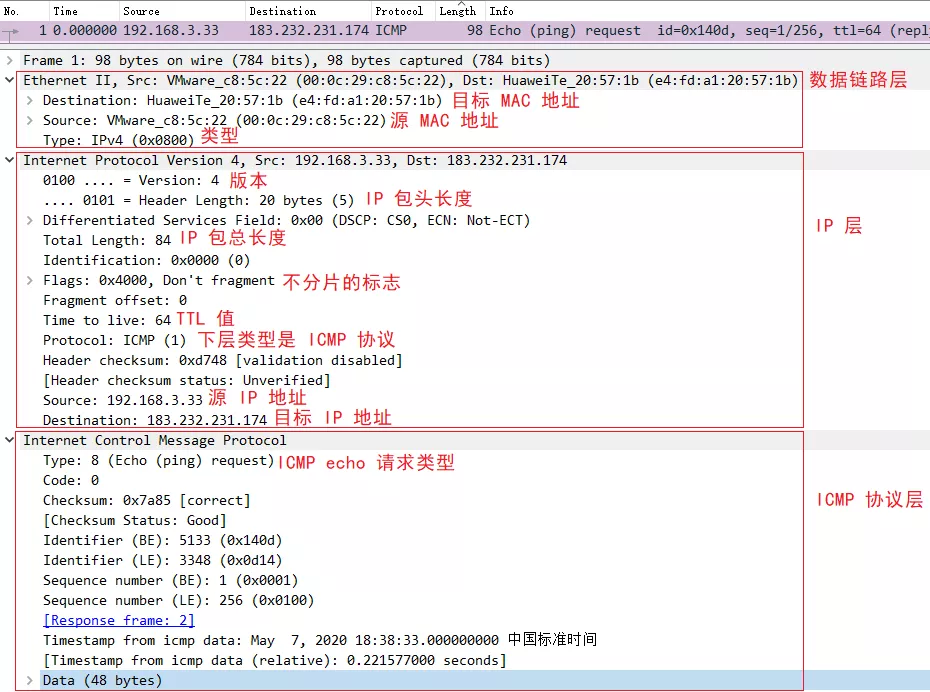
Task: Select the 'Protocol: ICMP (1)' row
Action: point(114,340)
